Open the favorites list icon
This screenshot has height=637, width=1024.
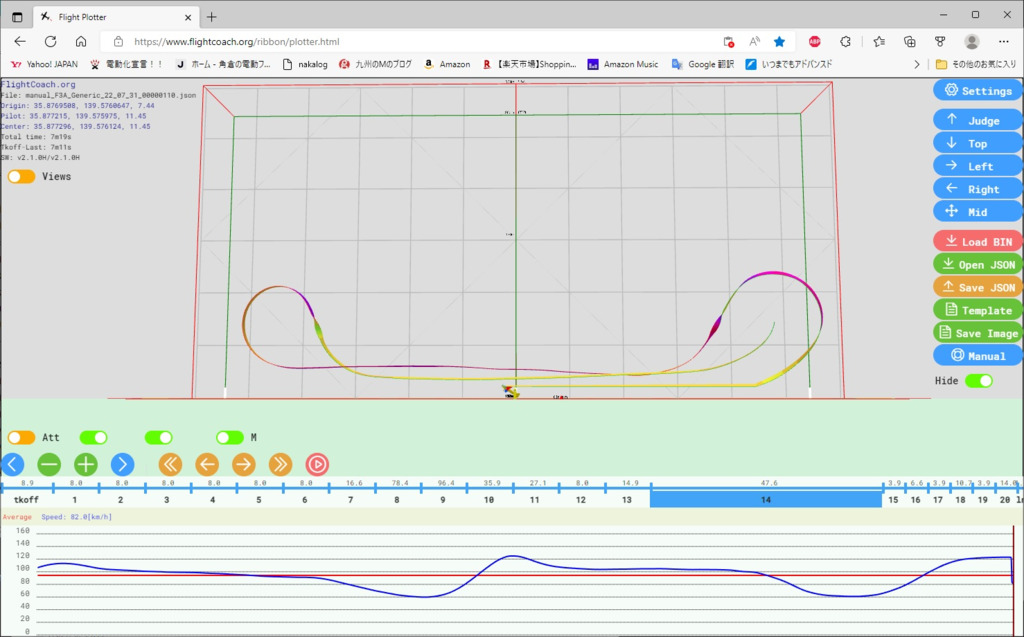click(879, 42)
